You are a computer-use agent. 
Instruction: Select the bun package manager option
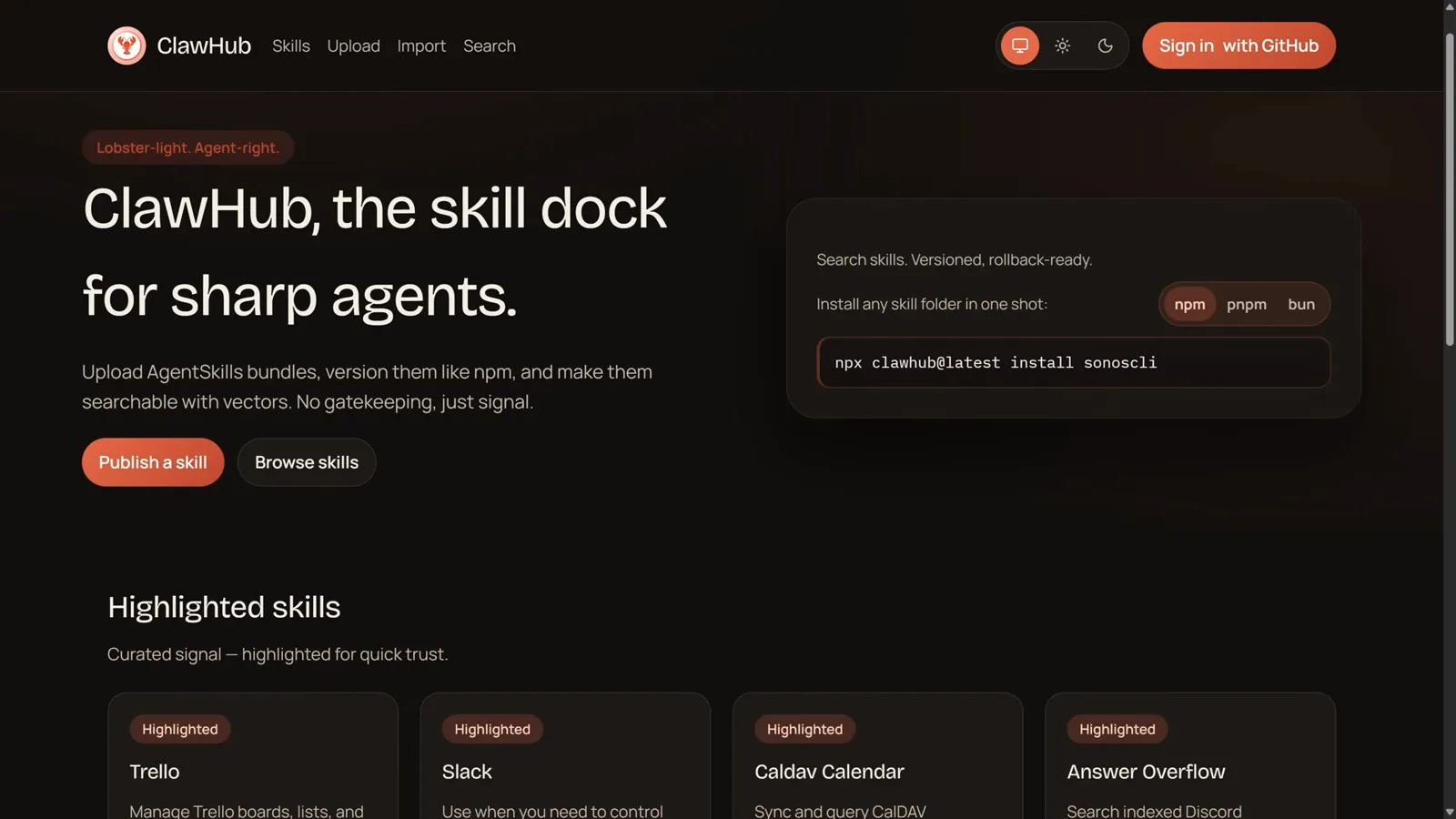(x=1301, y=304)
